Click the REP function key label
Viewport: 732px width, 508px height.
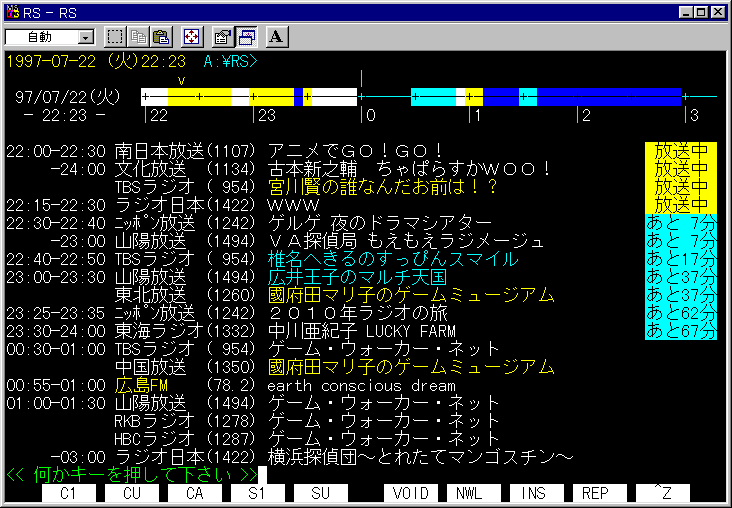click(x=600, y=493)
